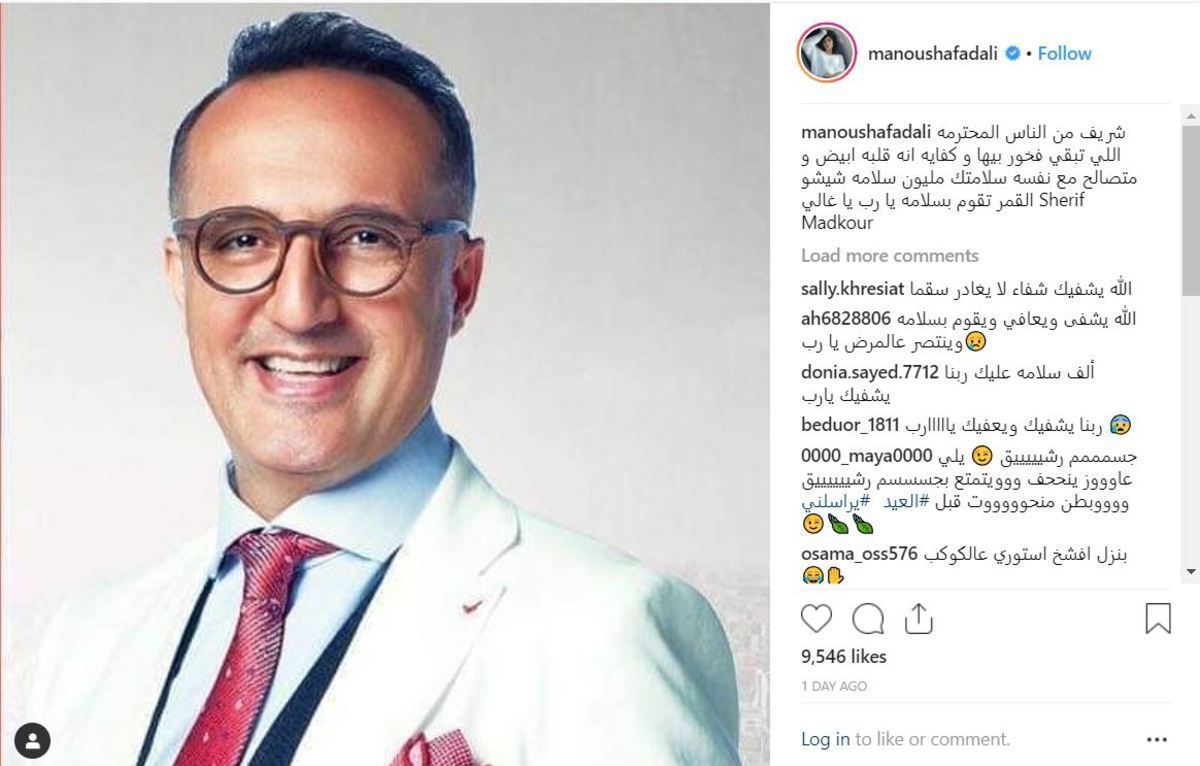
Task: Open beduor_1811 commenter profile
Action: click(851, 426)
